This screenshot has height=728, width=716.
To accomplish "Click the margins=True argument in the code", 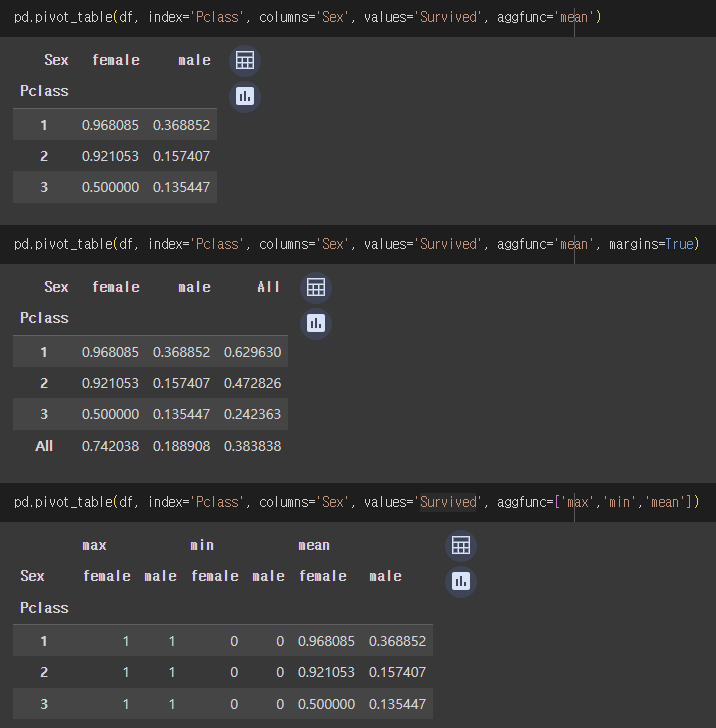I will click(x=651, y=244).
